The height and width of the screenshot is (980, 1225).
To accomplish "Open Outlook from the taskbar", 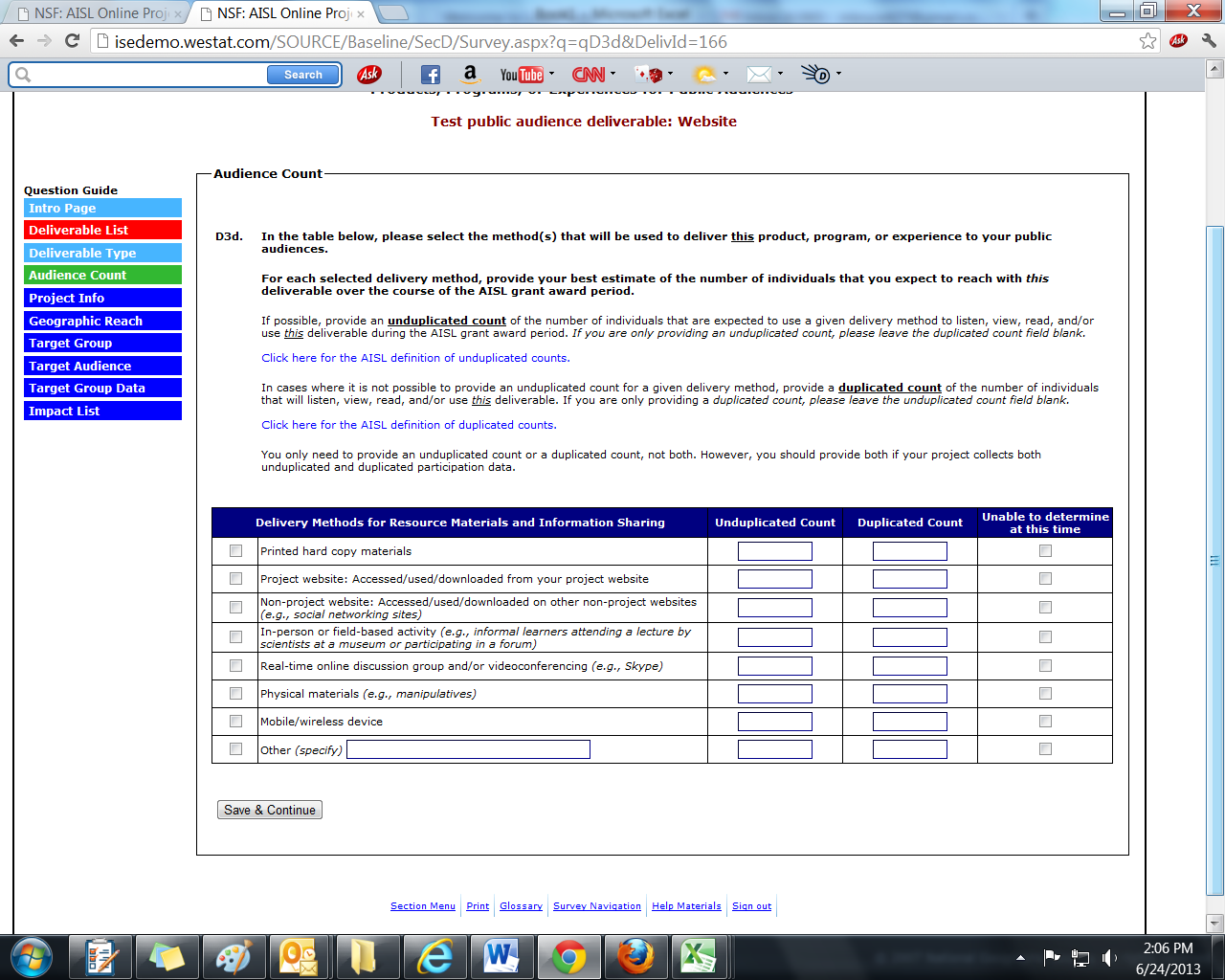I will (300, 957).
